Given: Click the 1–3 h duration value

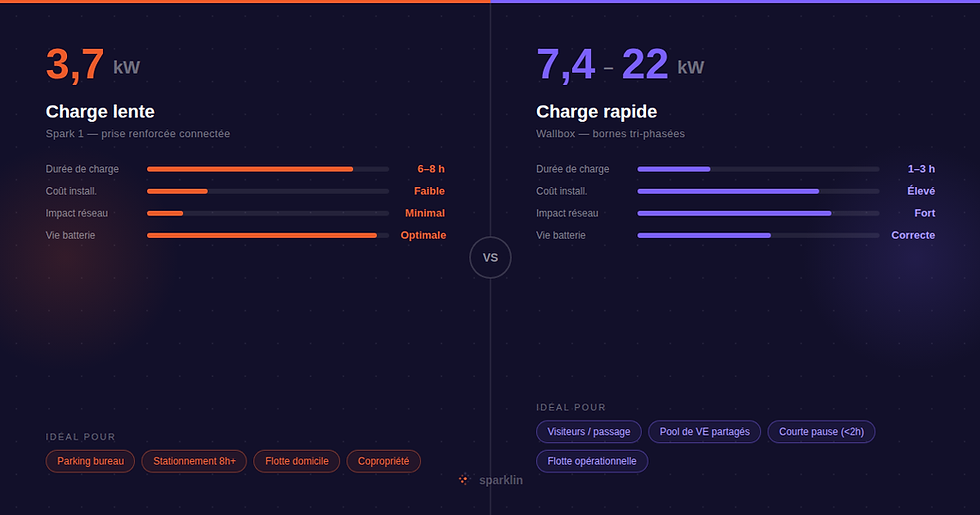Looking at the screenshot, I should tap(921, 169).
